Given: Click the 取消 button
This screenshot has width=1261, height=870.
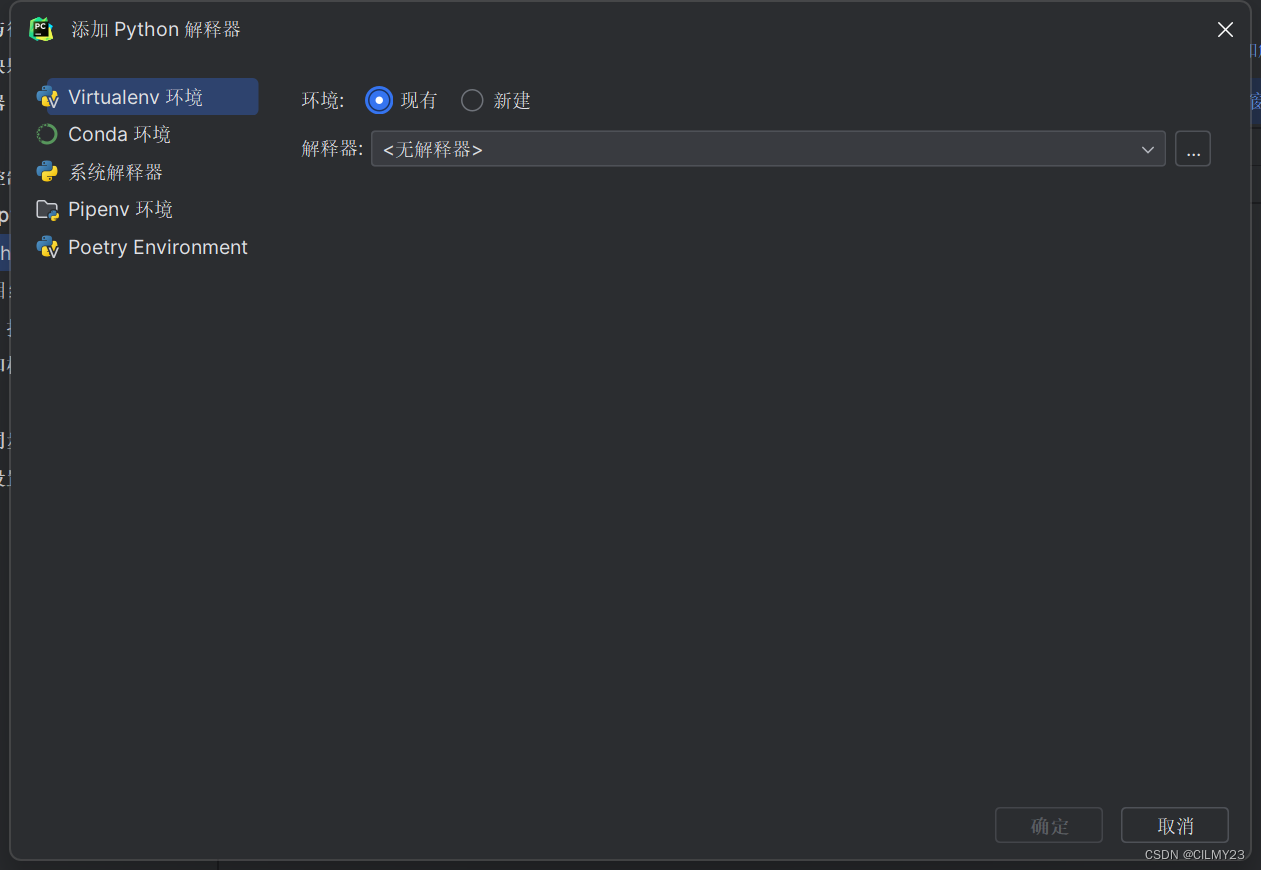Looking at the screenshot, I should tap(1175, 826).
